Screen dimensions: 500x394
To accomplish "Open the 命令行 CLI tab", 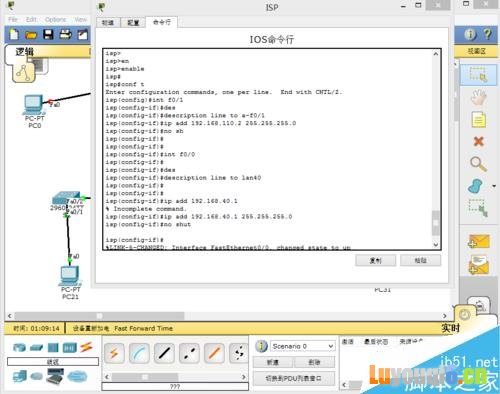I will pos(162,22).
